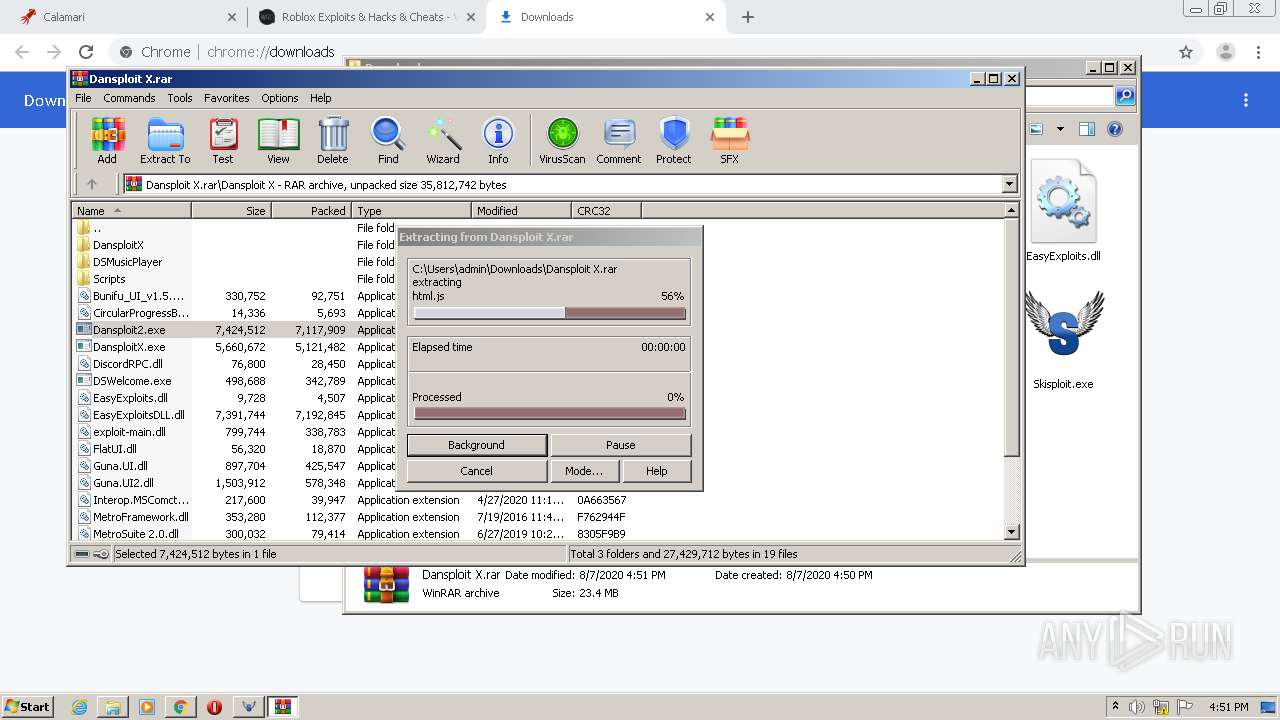Click the Delete trash icon
This screenshot has width=1280, height=720.
coord(333,140)
